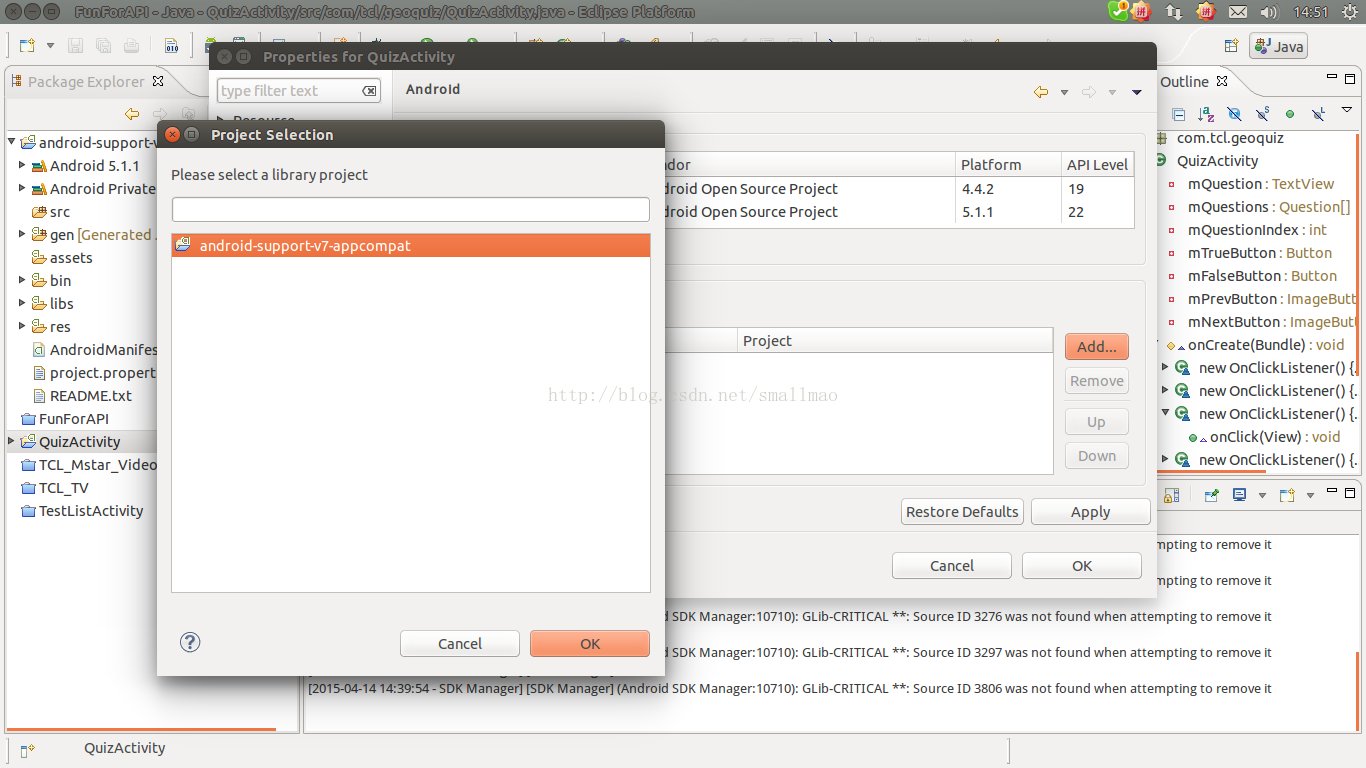Select README.txt in Package Explorer

click(x=91, y=395)
